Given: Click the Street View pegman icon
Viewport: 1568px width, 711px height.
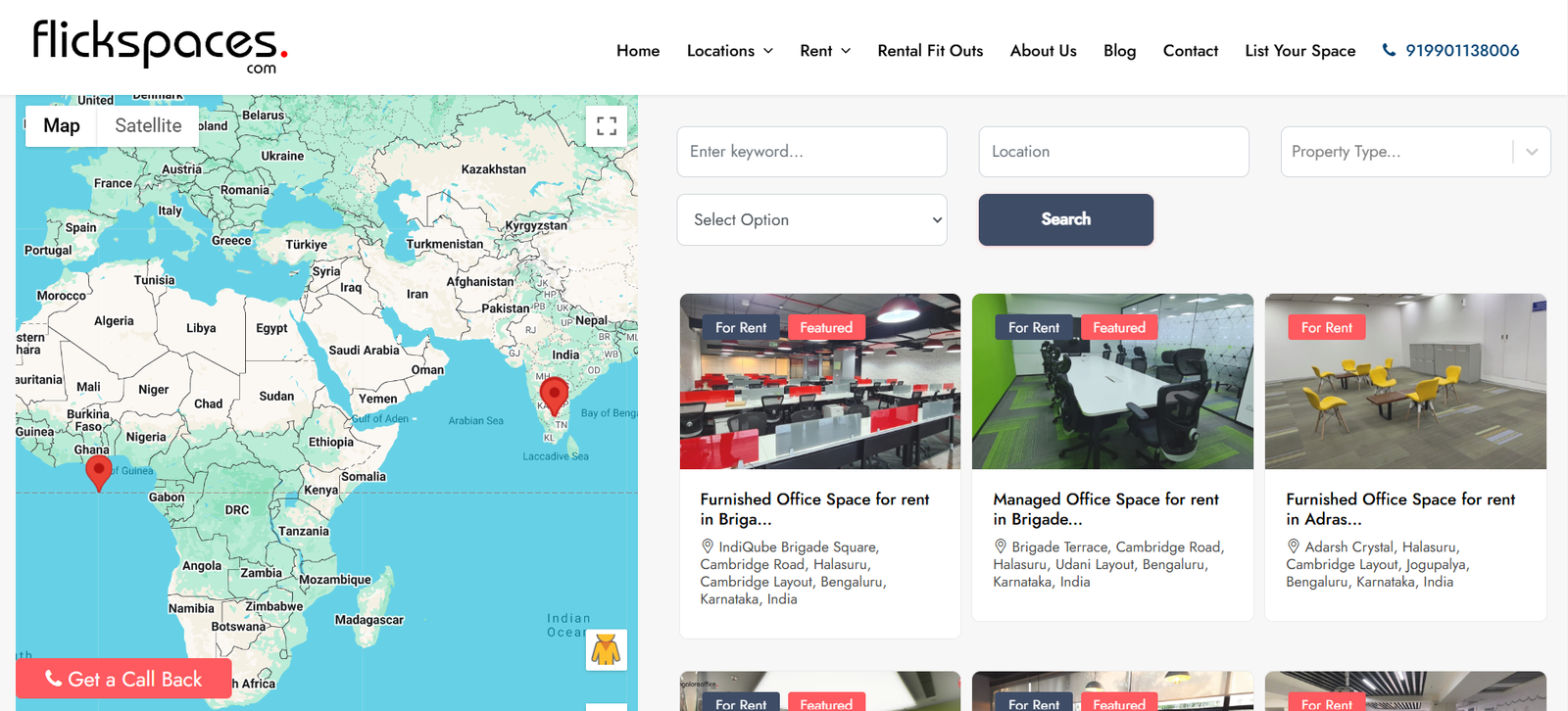Looking at the screenshot, I should [606, 650].
